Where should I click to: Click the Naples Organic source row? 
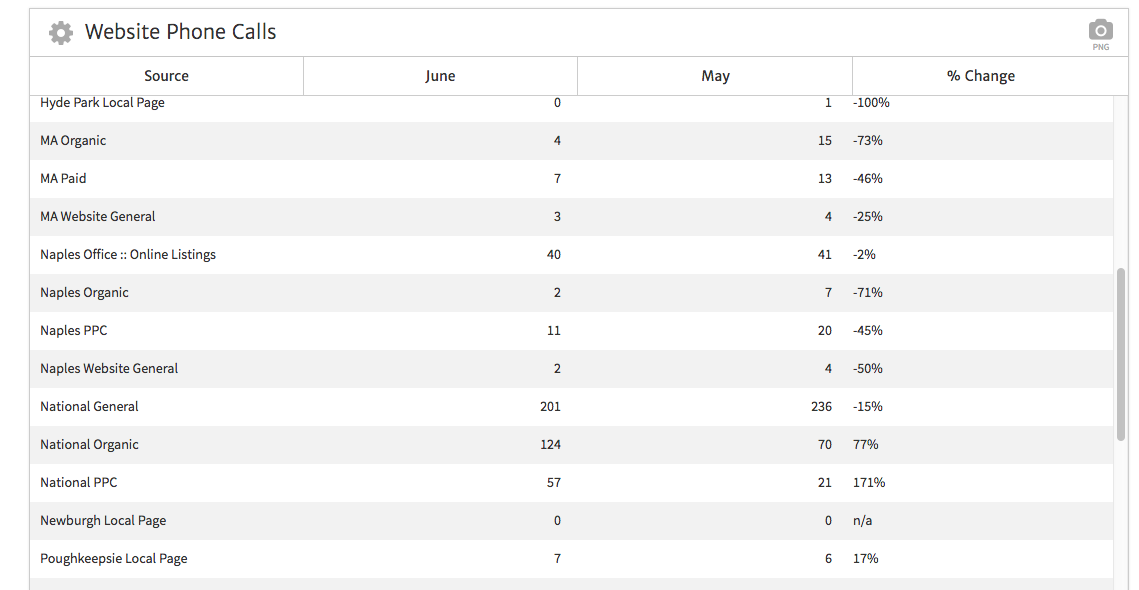point(84,292)
